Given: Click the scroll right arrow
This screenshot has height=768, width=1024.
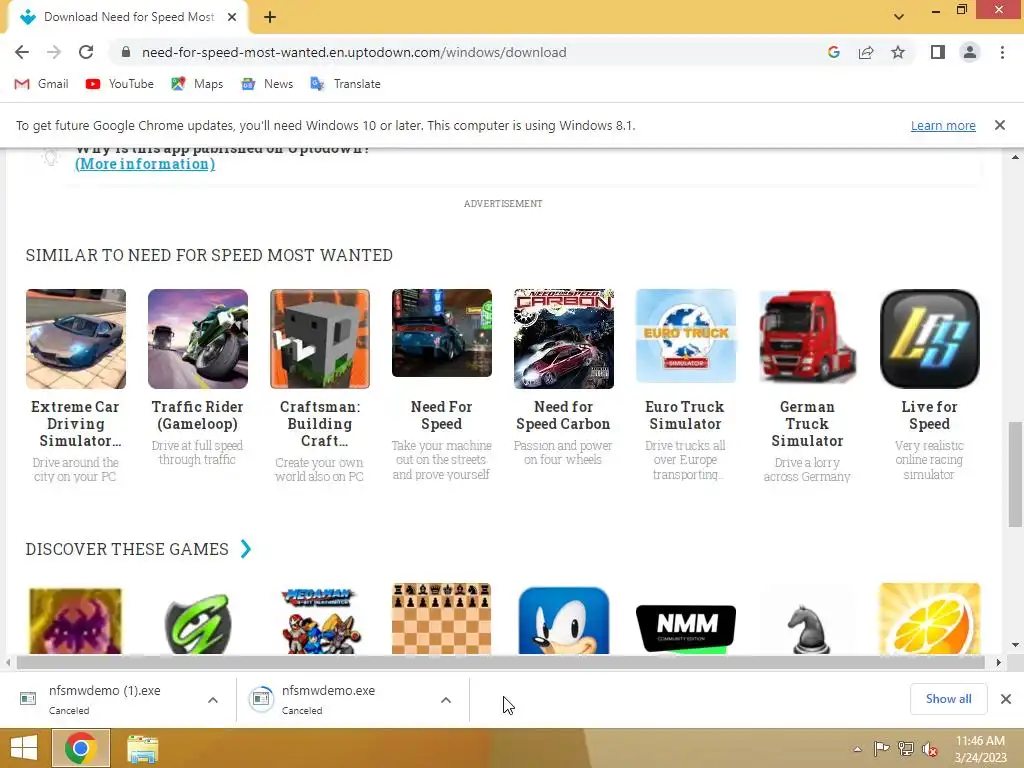Looking at the screenshot, I should point(999,662).
